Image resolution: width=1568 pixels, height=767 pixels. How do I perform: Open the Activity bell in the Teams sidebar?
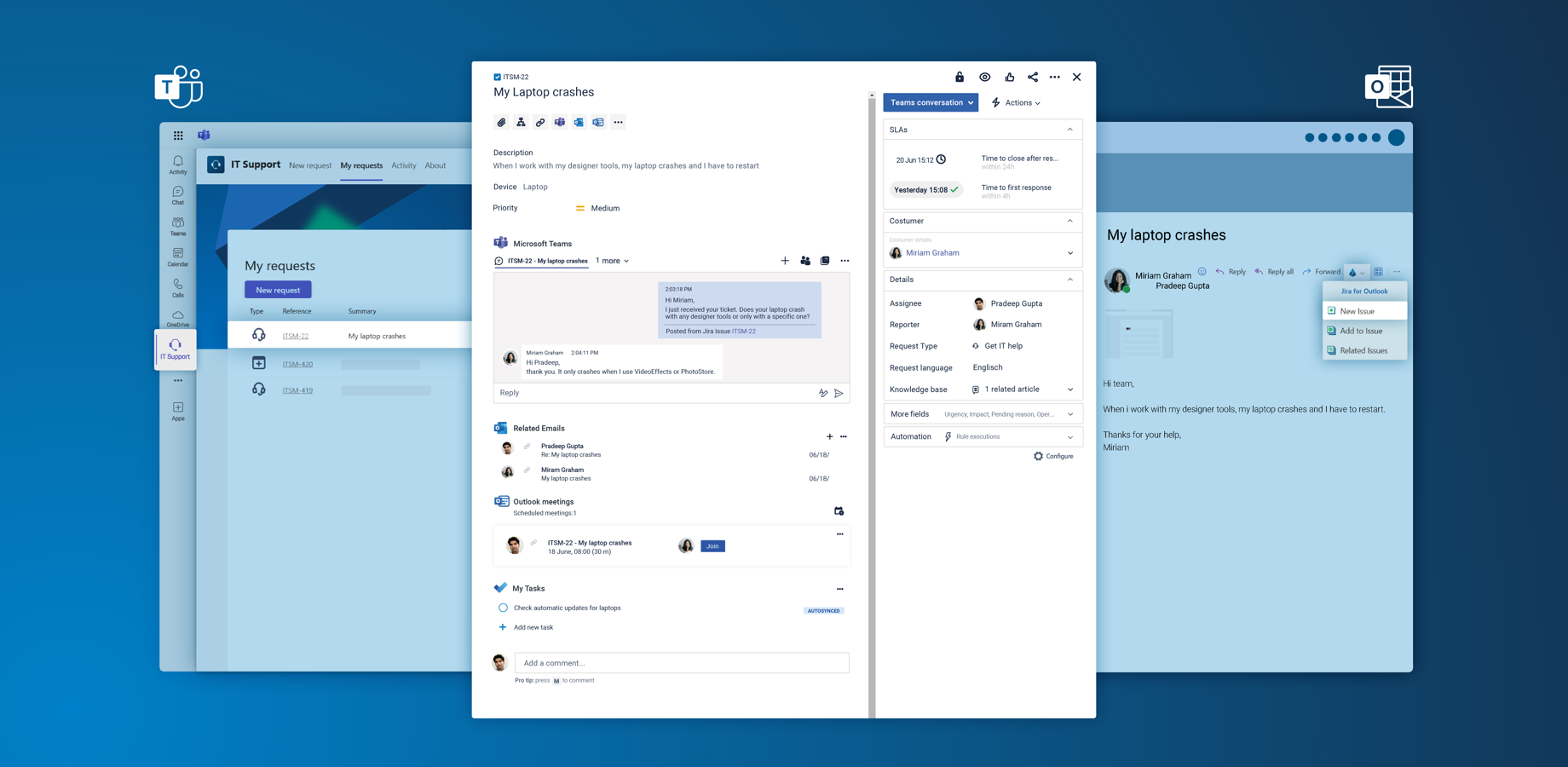click(178, 165)
